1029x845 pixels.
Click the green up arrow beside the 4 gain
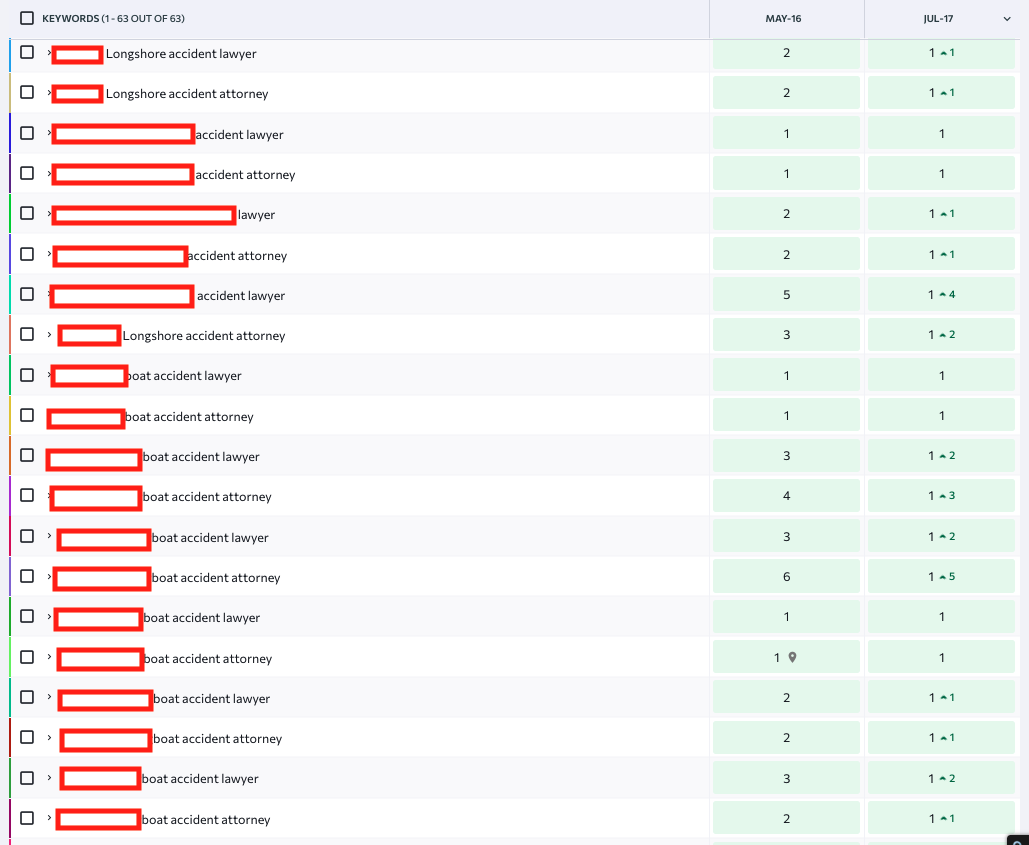pos(942,295)
